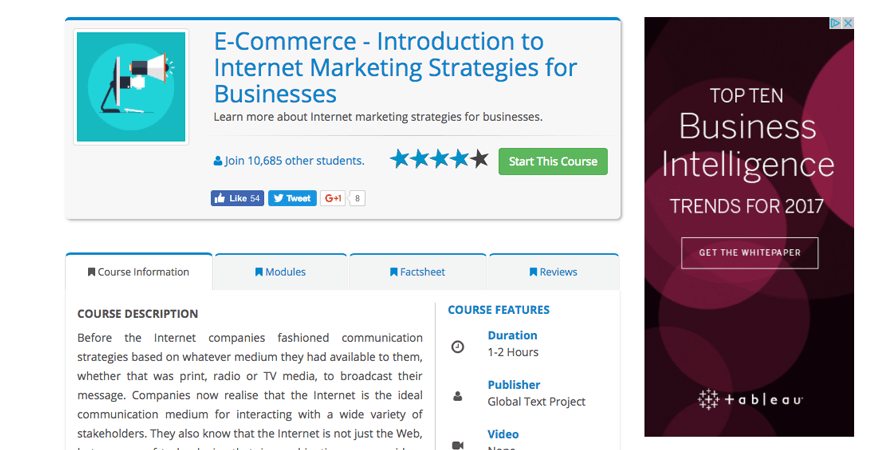Click the Tableau logo in the advertisement
880x450 pixels.
pyautogui.click(x=749, y=399)
